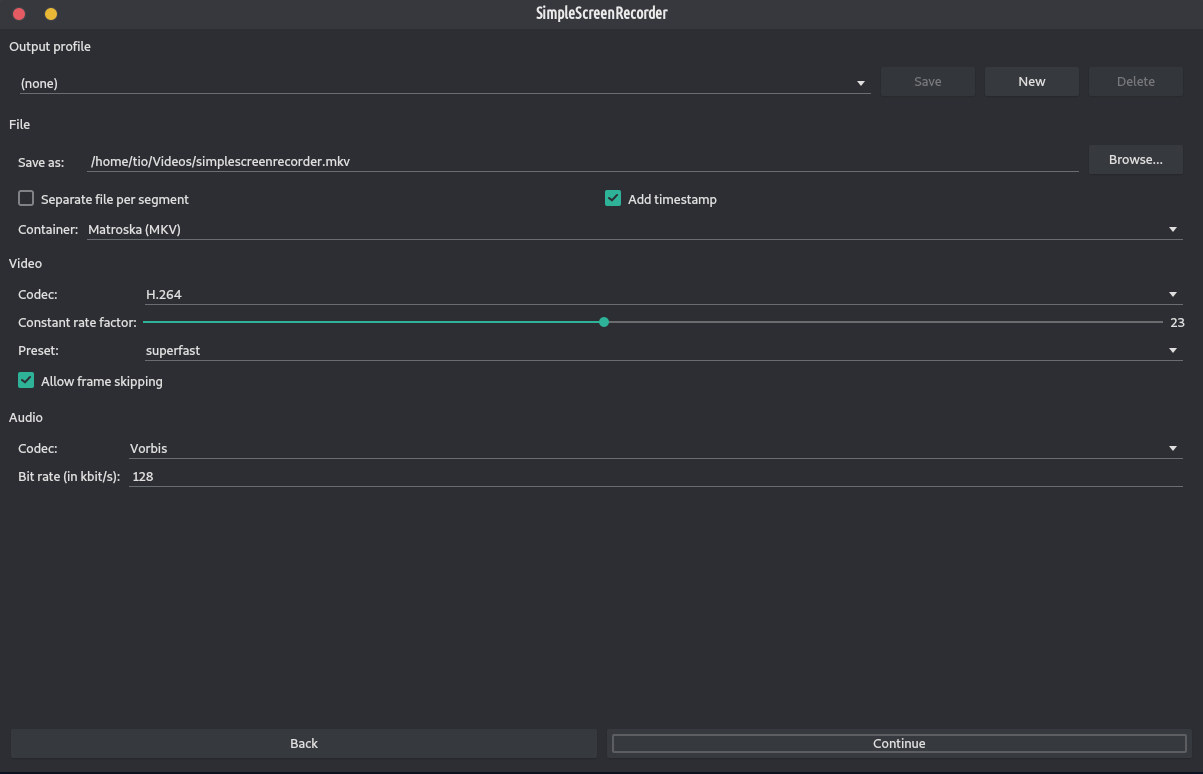Viewport: 1203px width, 774px height.
Task: Create a New output profile
Action: point(1031,82)
